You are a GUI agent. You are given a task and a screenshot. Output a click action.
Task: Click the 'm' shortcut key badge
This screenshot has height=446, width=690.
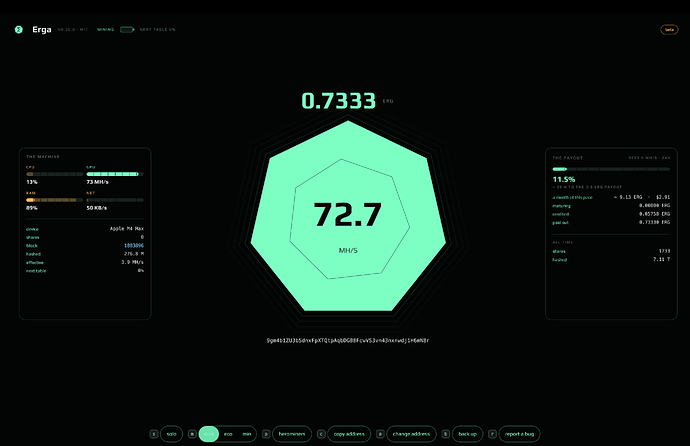tap(192, 434)
